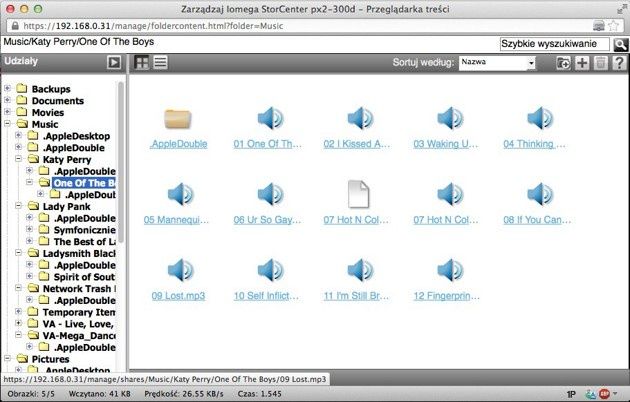Screen dimensions: 630x402
Task: Start the slideshow play button in the Udziały header
Action: point(114,62)
